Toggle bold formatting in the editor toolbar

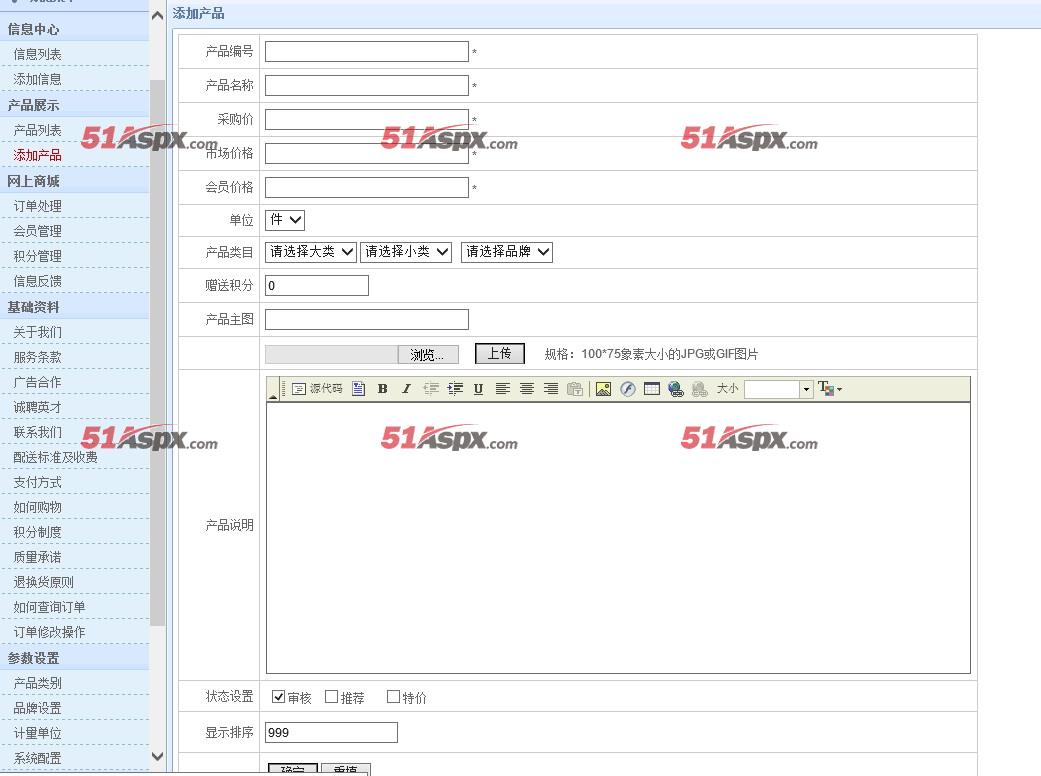click(x=382, y=389)
